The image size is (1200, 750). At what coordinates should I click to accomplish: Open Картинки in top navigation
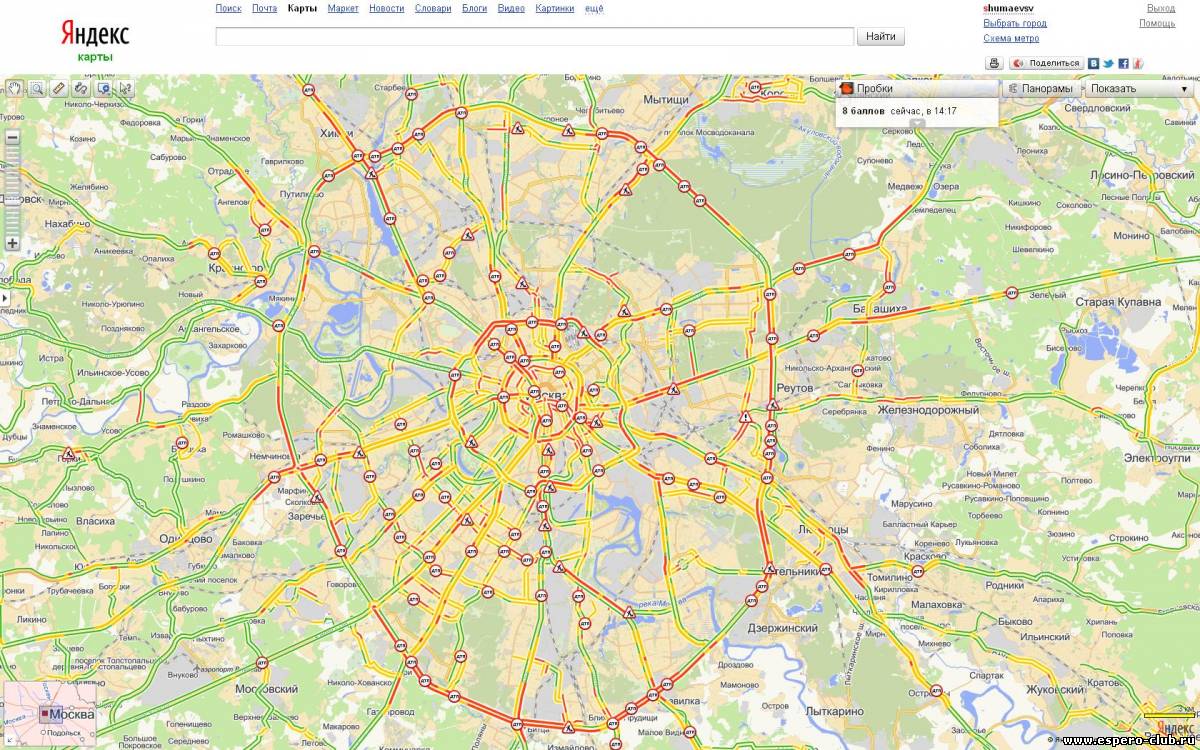tap(555, 8)
